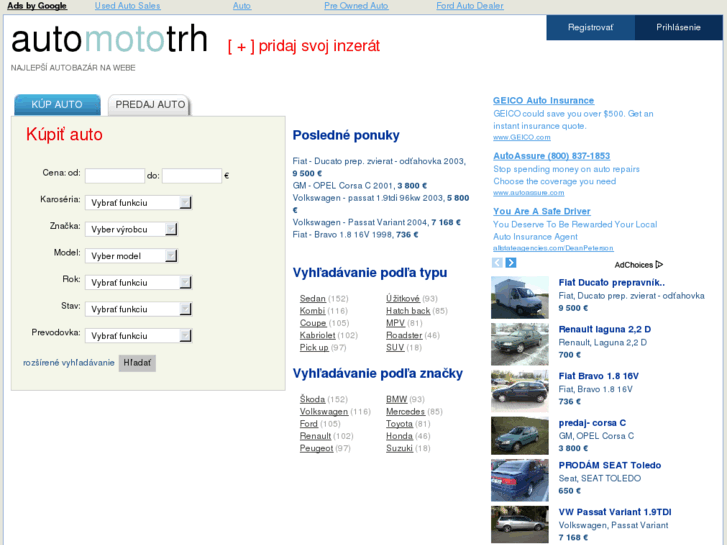Browse Mercedes brand listings
Image resolution: width=727 pixels, height=545 pixels.
(x=405, y=411)
